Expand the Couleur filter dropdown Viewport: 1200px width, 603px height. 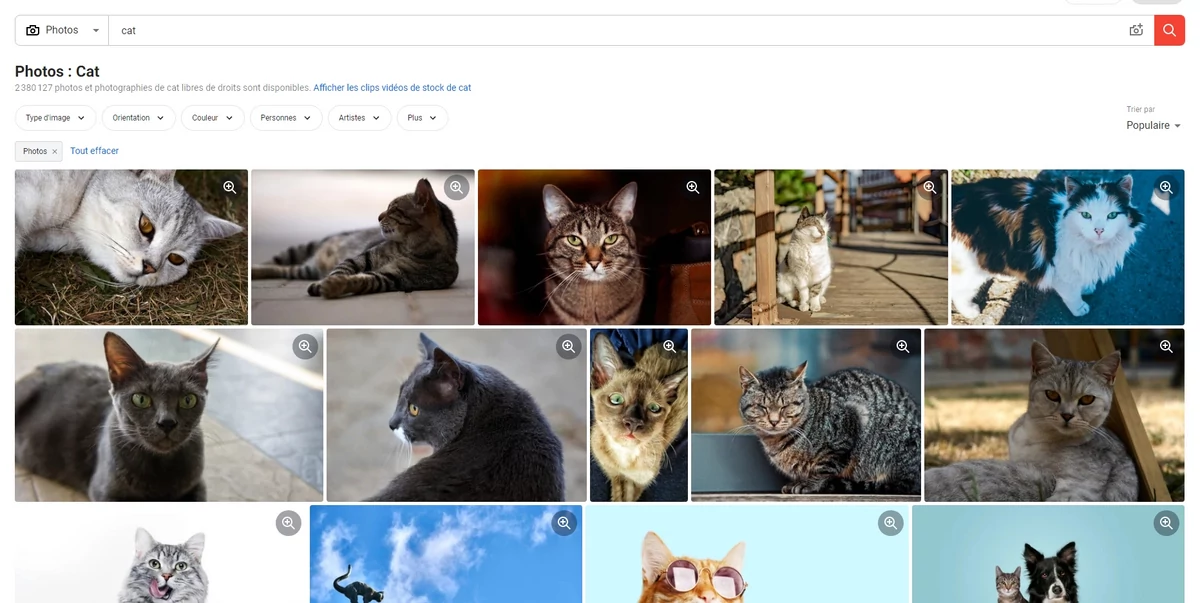click(213, 118)
